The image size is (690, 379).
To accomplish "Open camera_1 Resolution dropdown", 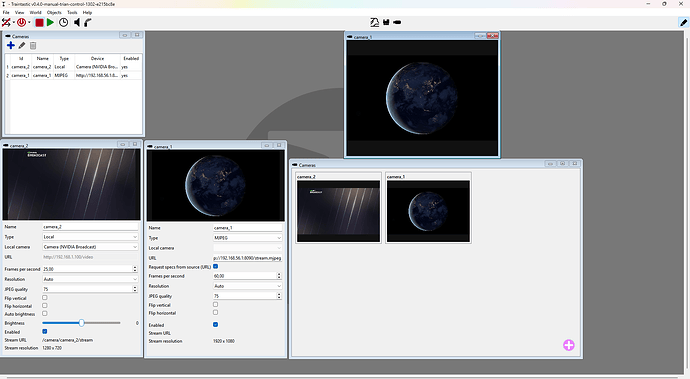I will 247,286.
